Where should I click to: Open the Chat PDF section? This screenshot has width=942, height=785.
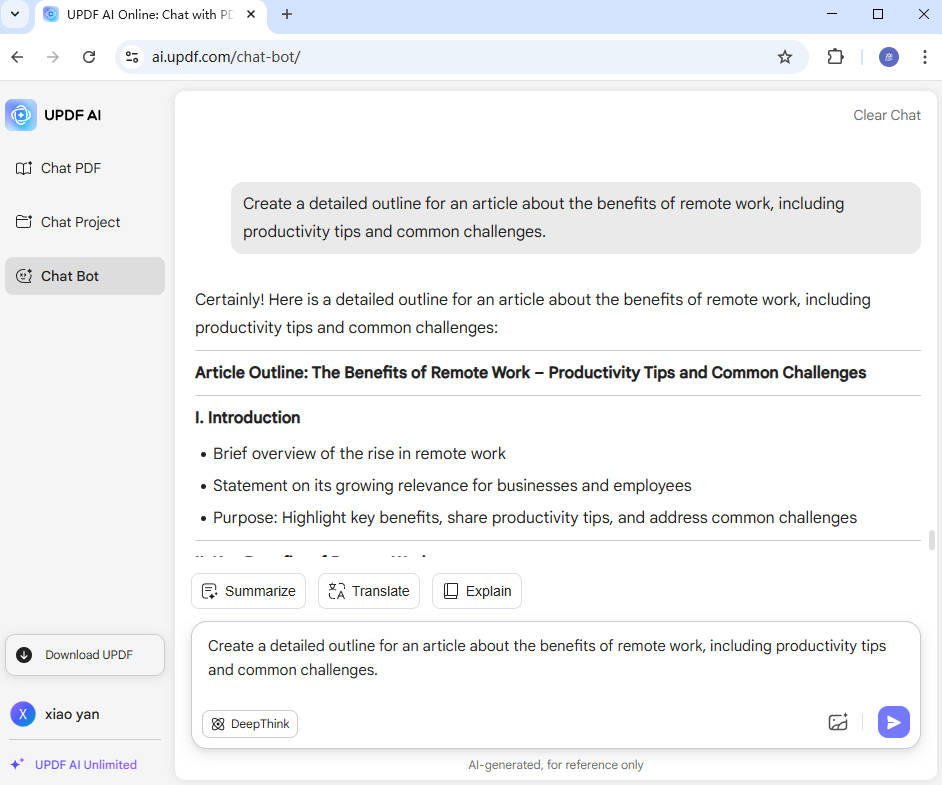(x=85, y=168)
